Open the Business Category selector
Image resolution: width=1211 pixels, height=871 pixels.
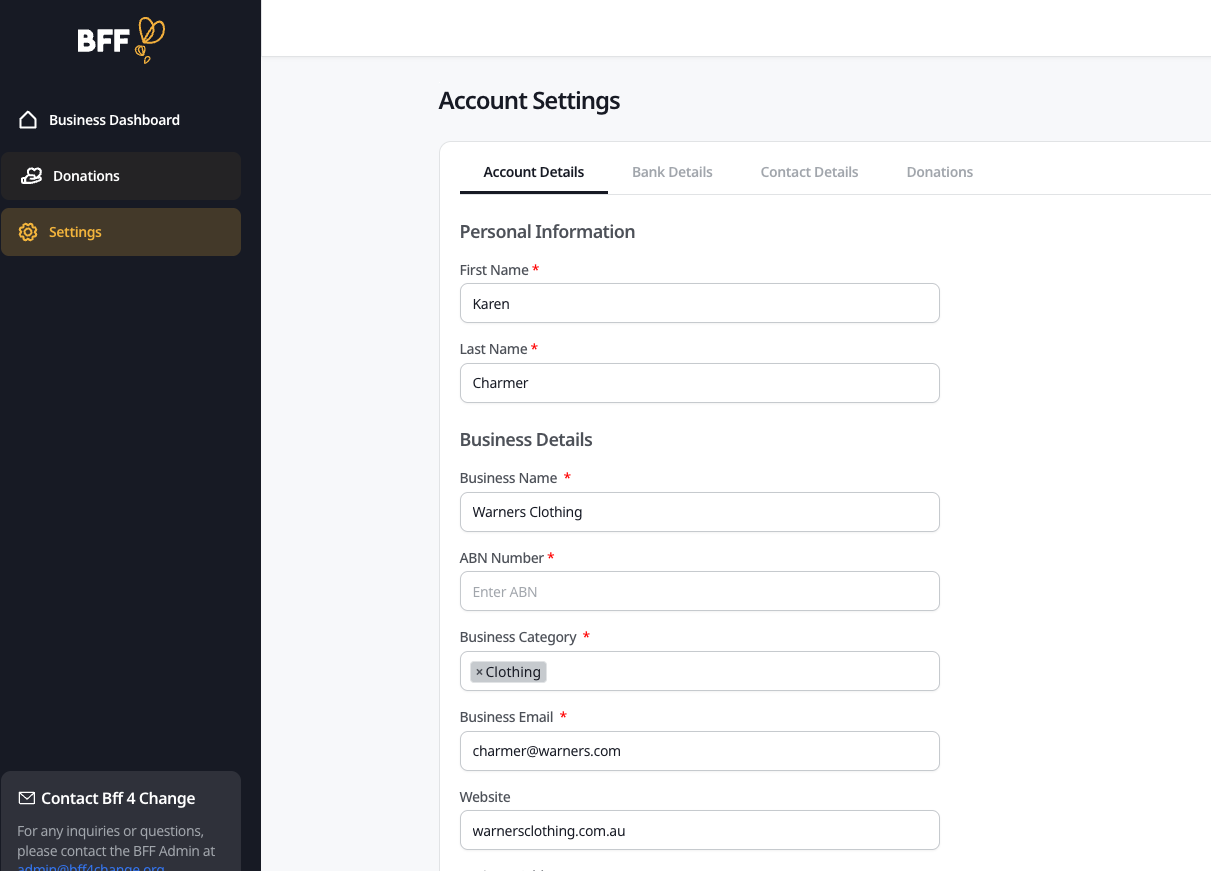pos(699,671)
